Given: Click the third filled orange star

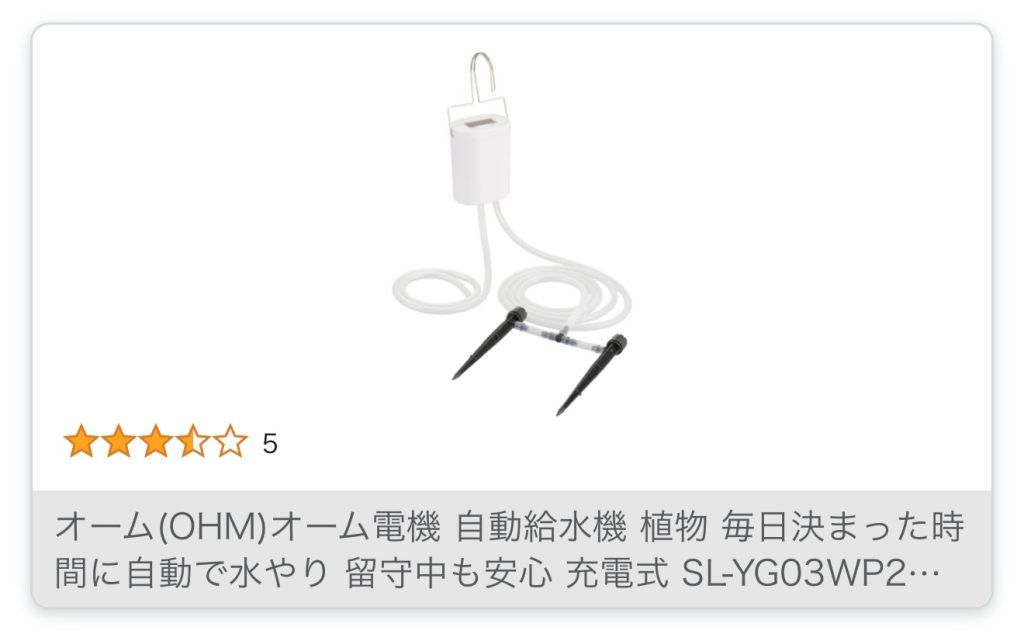Looking at the screenshot, I should 155,441.
